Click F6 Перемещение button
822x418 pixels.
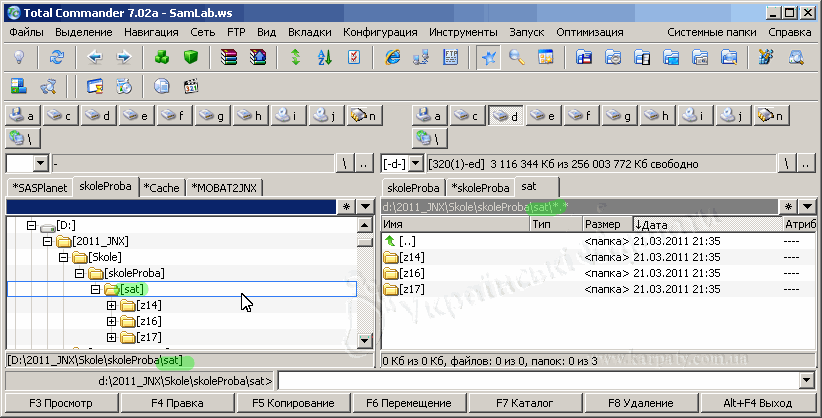[x=409, y=403]
